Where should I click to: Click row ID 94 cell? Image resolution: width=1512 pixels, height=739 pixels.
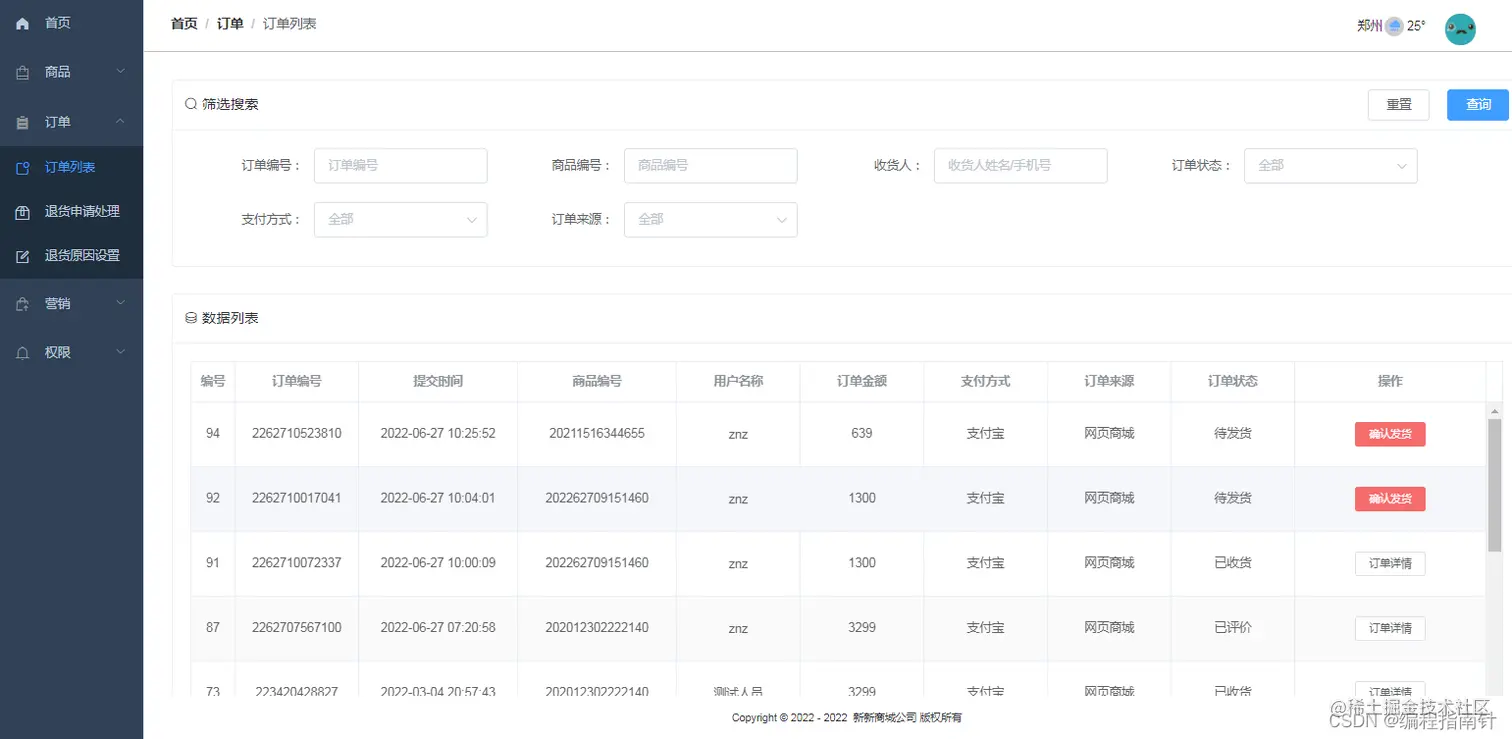click(x=213, y=434)
